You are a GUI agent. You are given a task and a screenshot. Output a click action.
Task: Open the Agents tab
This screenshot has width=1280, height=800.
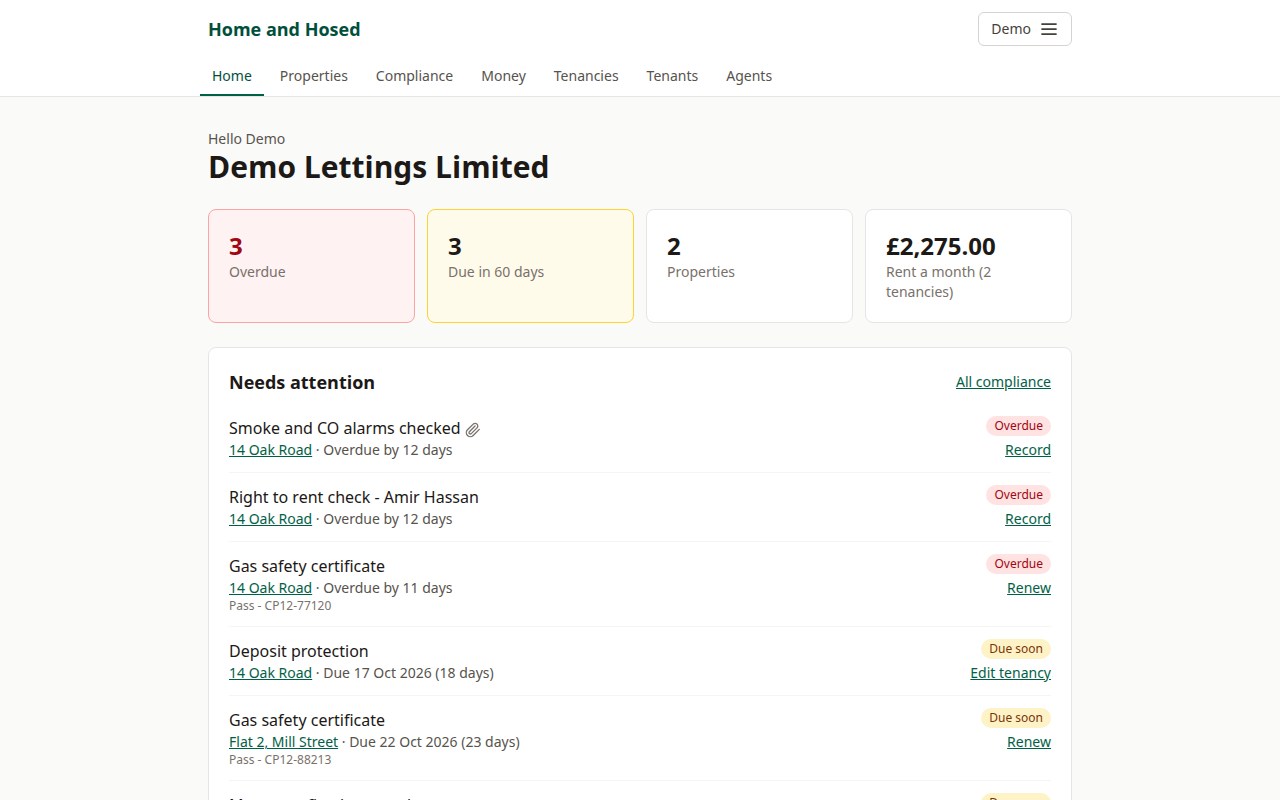(x=749, y=76)
